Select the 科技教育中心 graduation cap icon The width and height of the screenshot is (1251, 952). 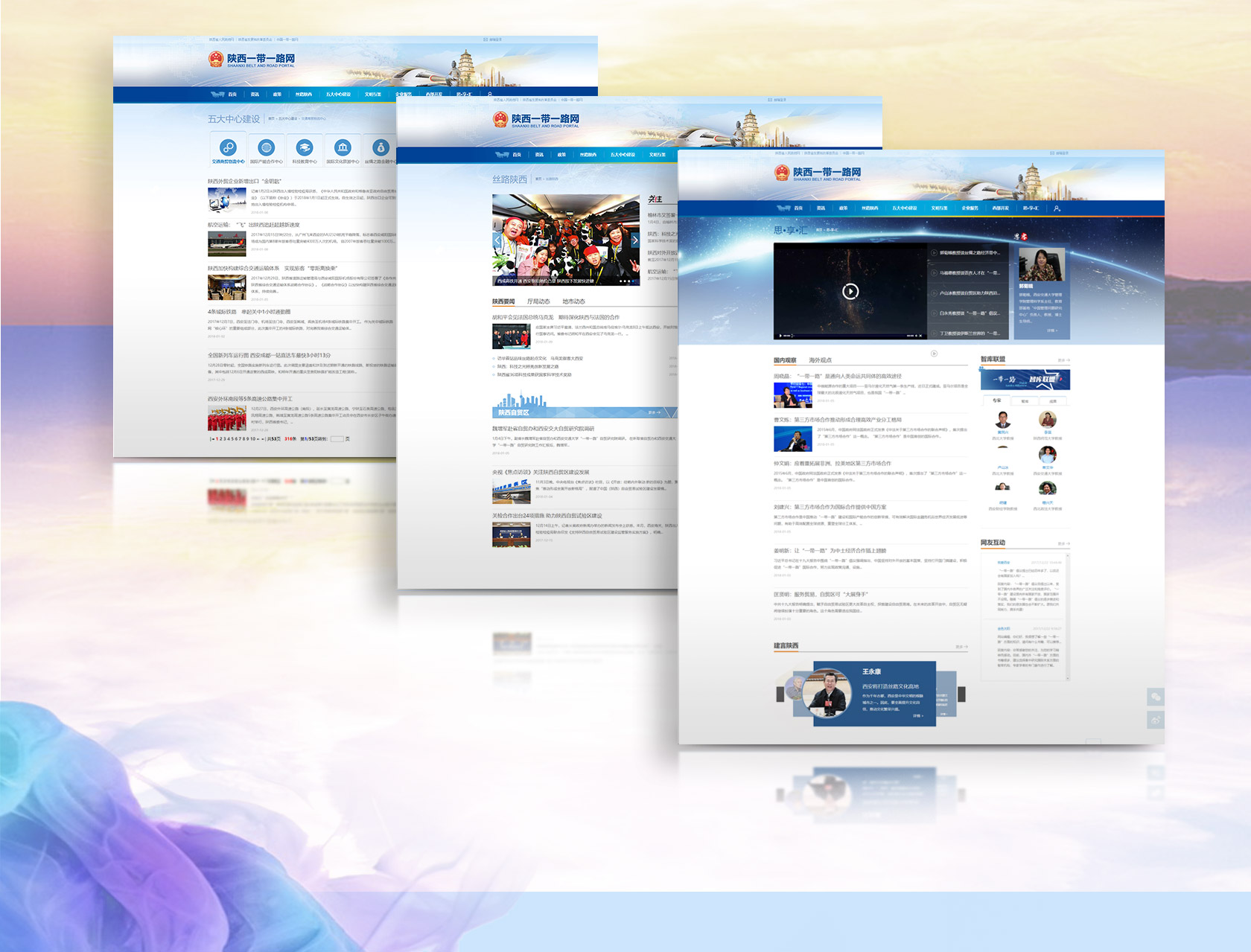tap(304, 147)
